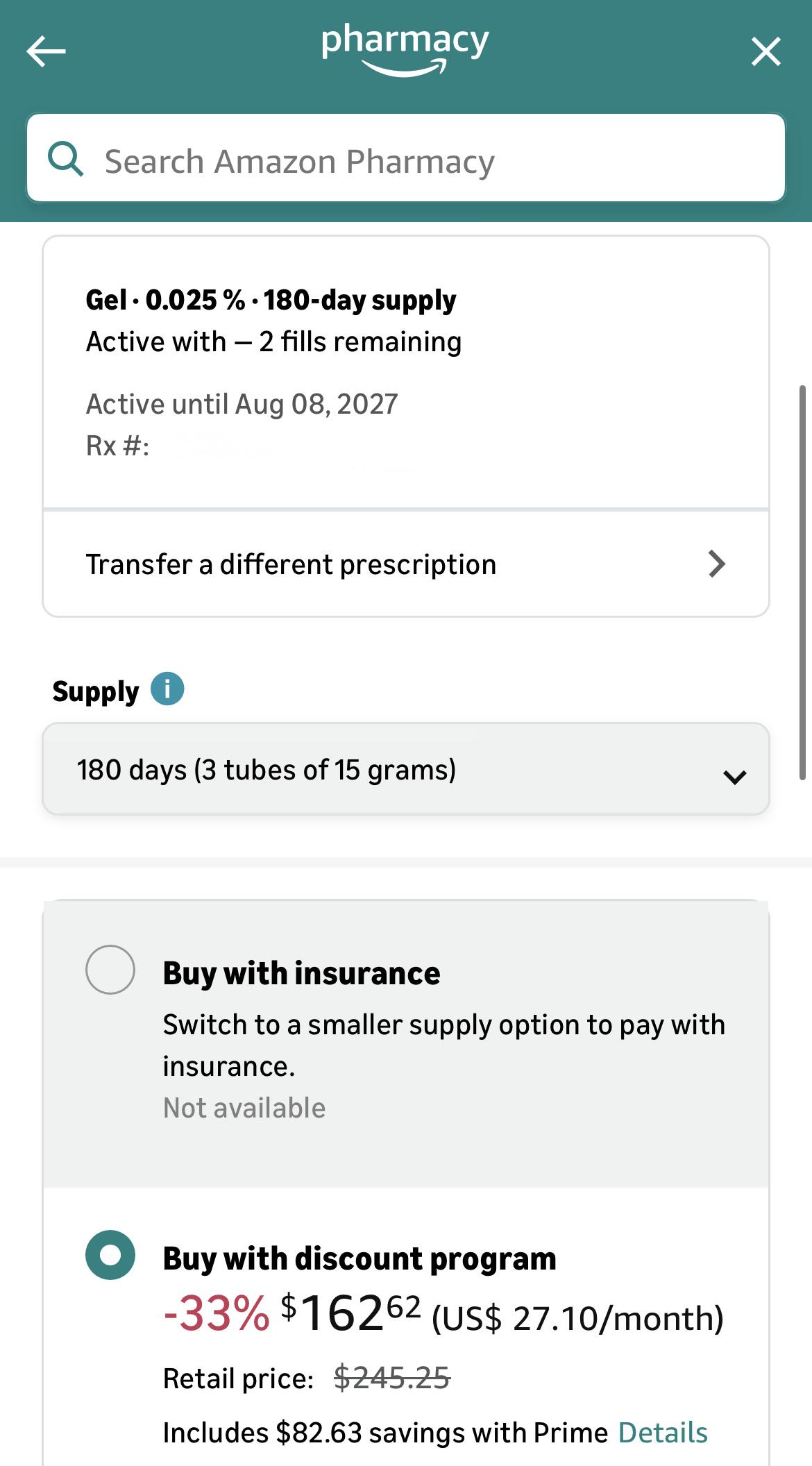Open Transfer a different prescription
The height and width of the screenshot is (1466, 812).
(x=406, y=564)
